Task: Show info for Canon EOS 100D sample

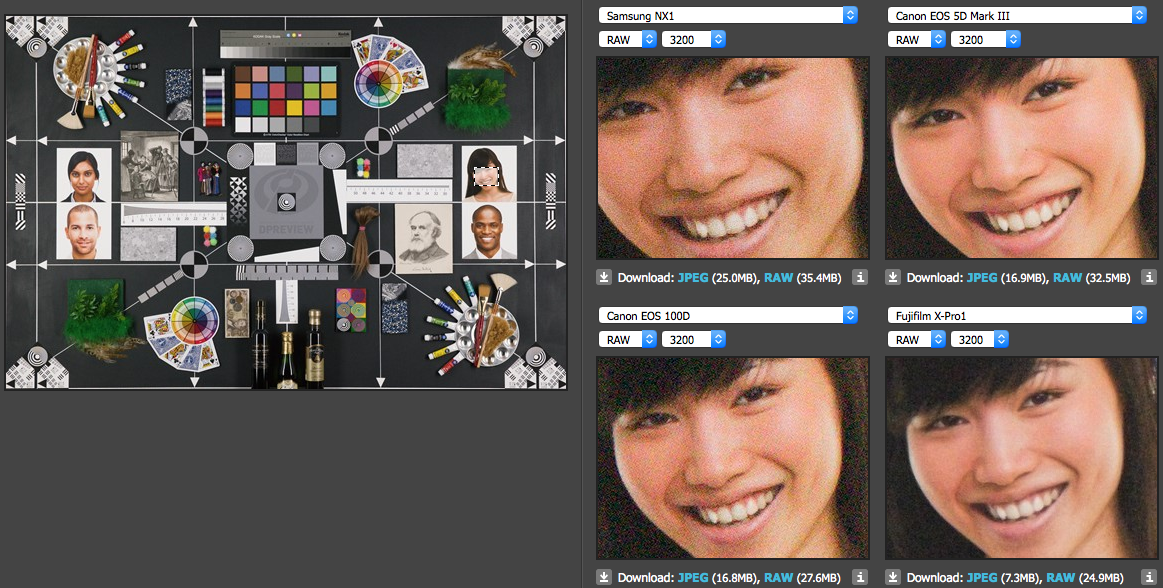Action: coord(860,577)
